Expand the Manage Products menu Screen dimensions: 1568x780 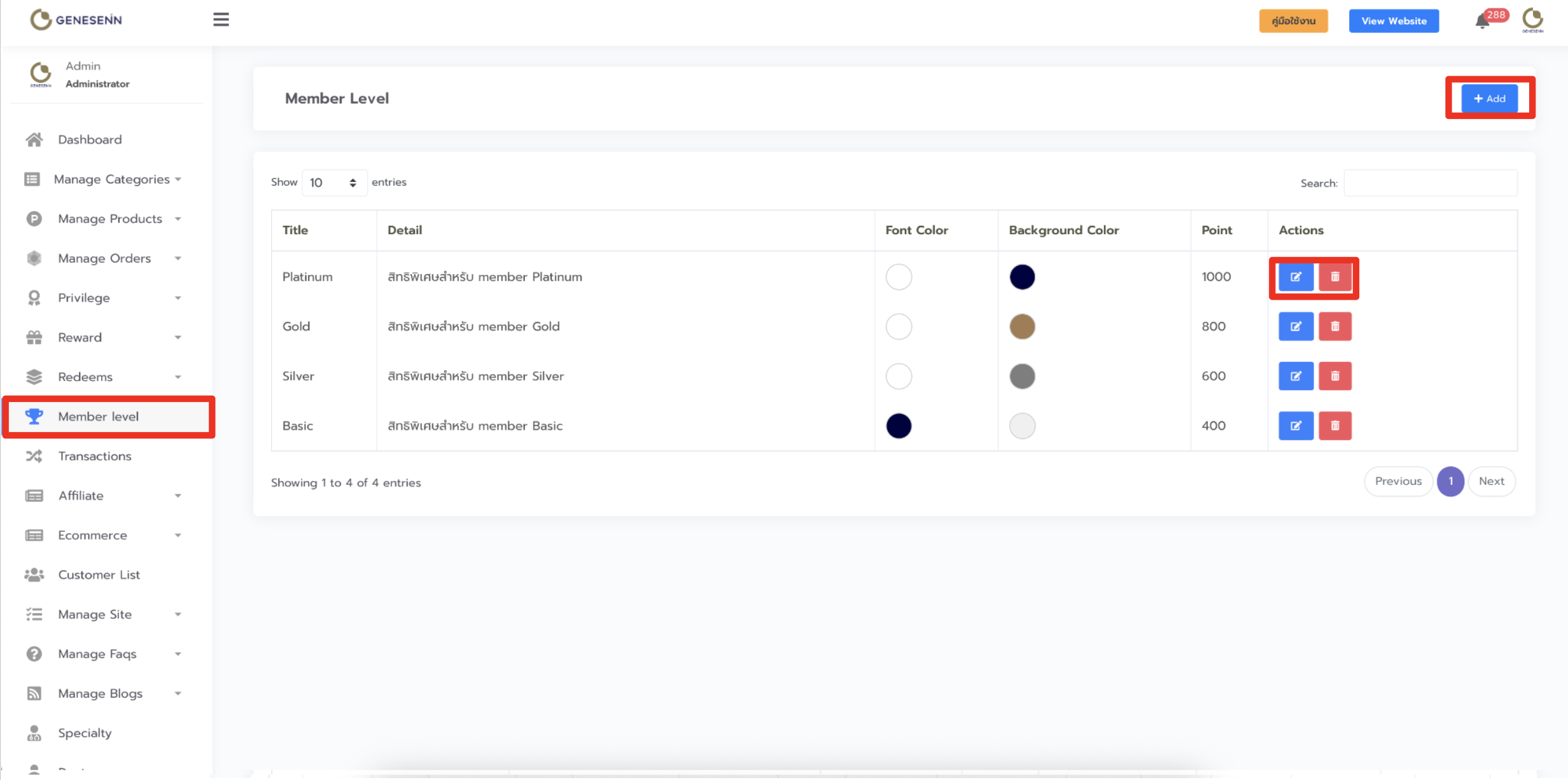[x=110, y=219]
